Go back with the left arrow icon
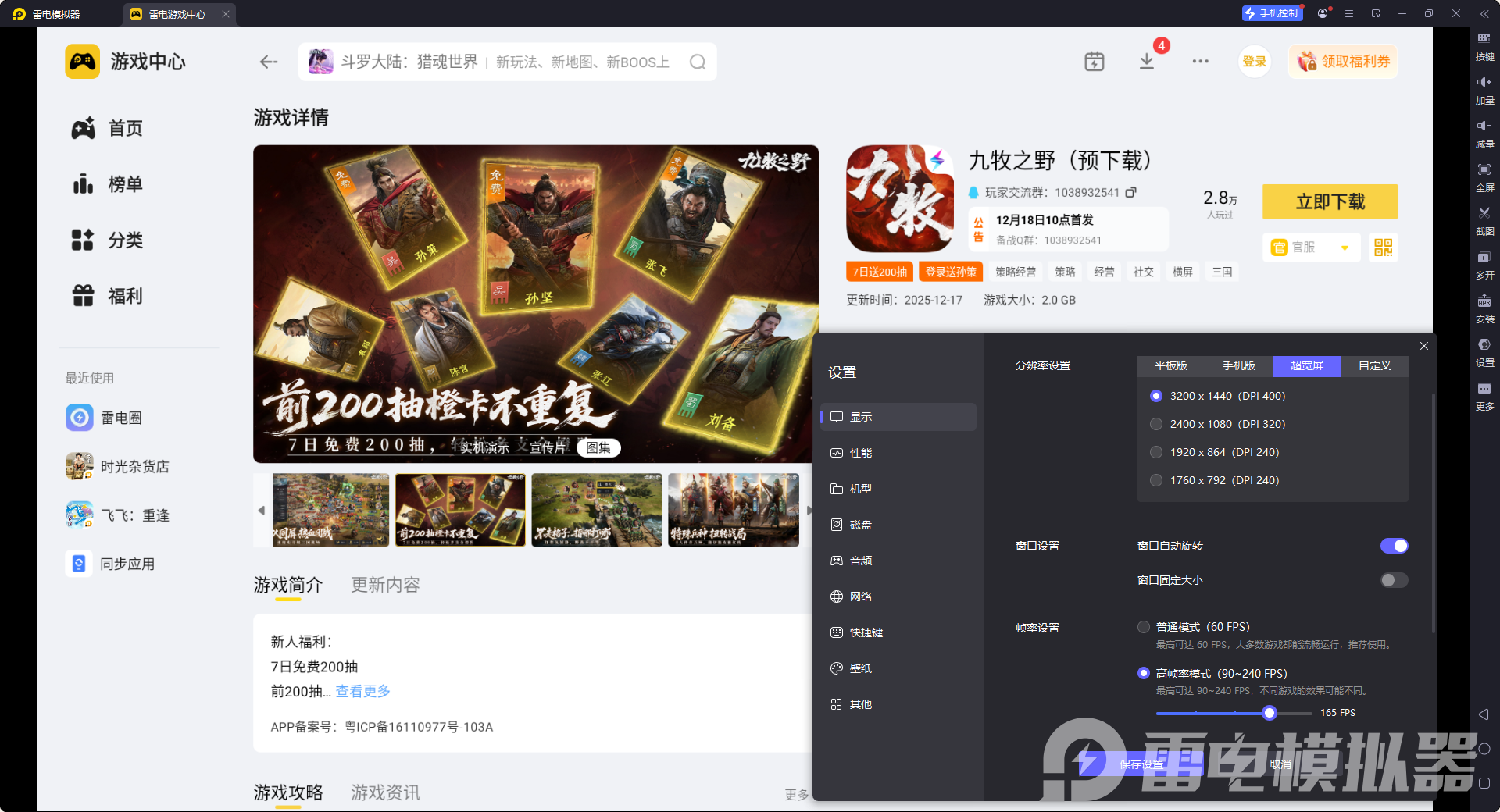 coord(269,62)
